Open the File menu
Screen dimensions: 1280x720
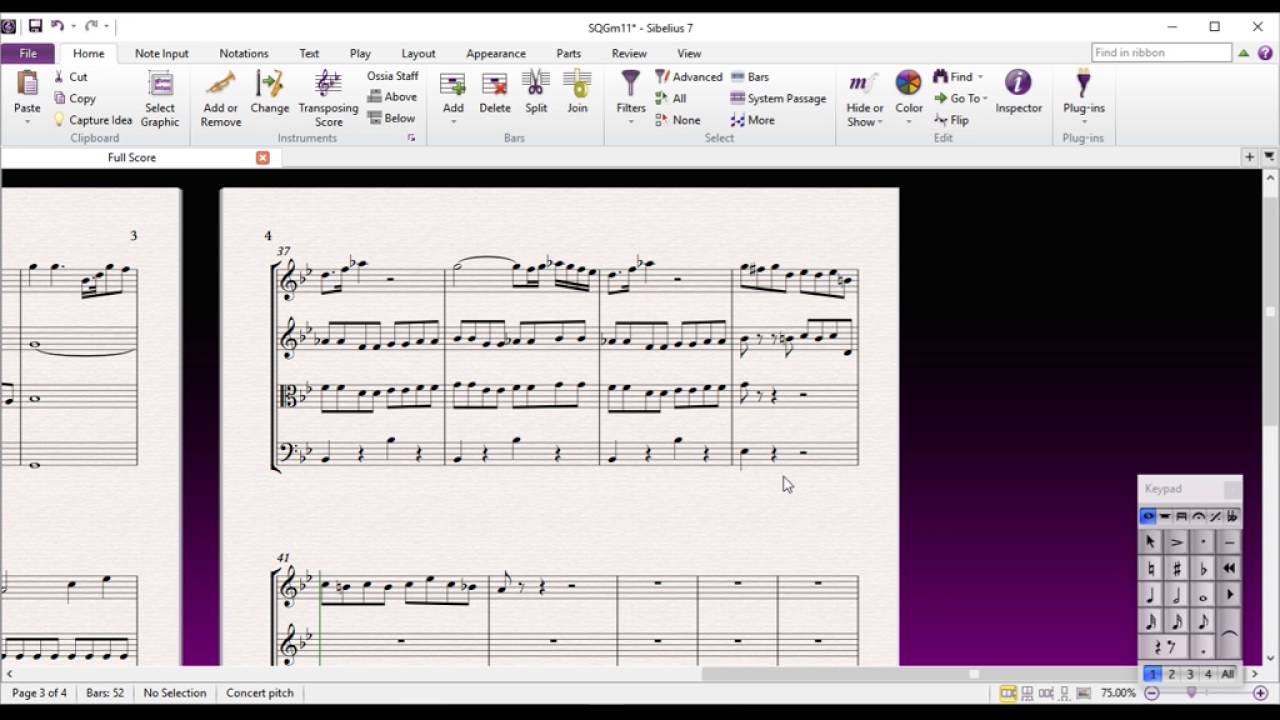coord(28,53)
